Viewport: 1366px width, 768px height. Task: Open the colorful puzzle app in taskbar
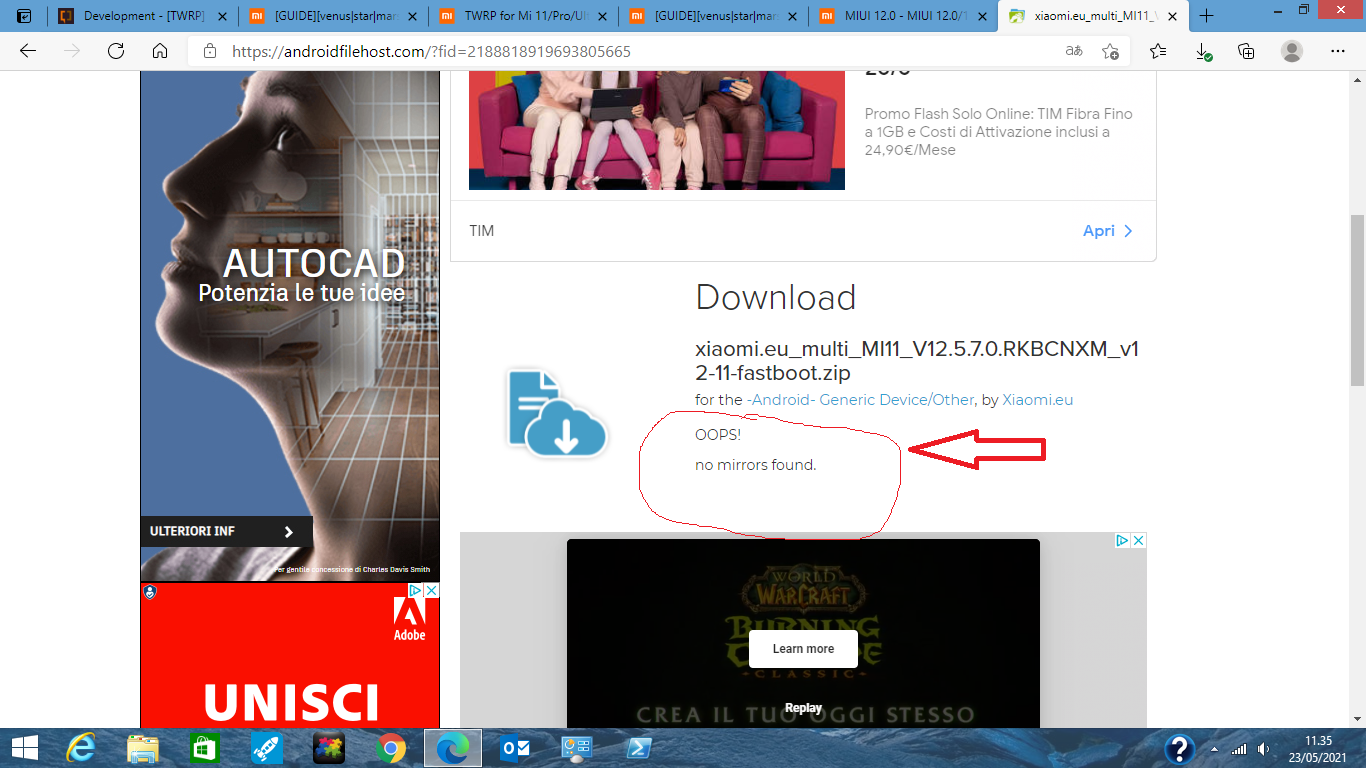[329, 748]
